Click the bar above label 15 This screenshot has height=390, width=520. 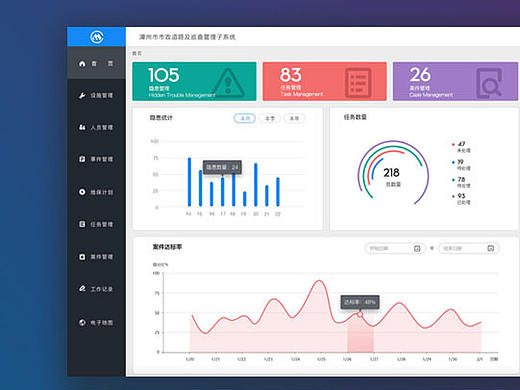coord(200,188)
